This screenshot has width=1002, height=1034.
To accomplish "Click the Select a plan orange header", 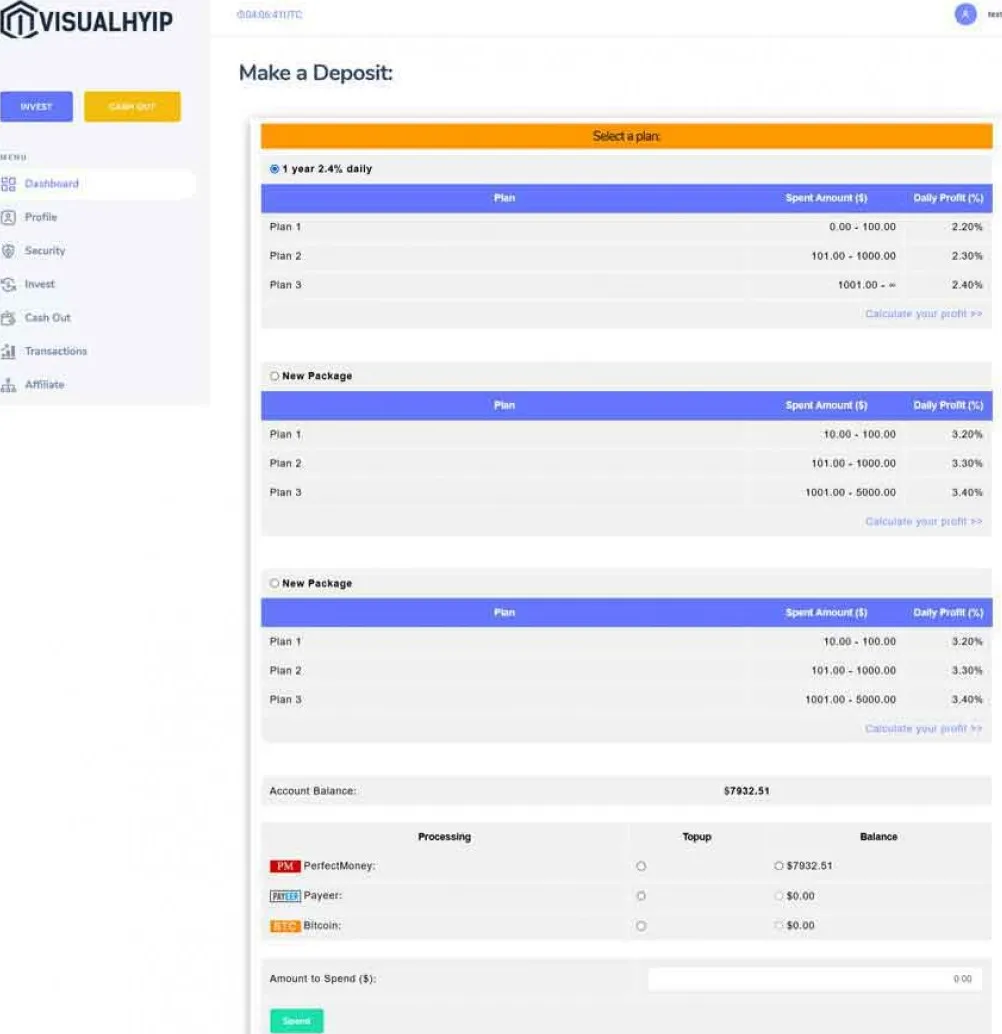I will pos(626,136).
